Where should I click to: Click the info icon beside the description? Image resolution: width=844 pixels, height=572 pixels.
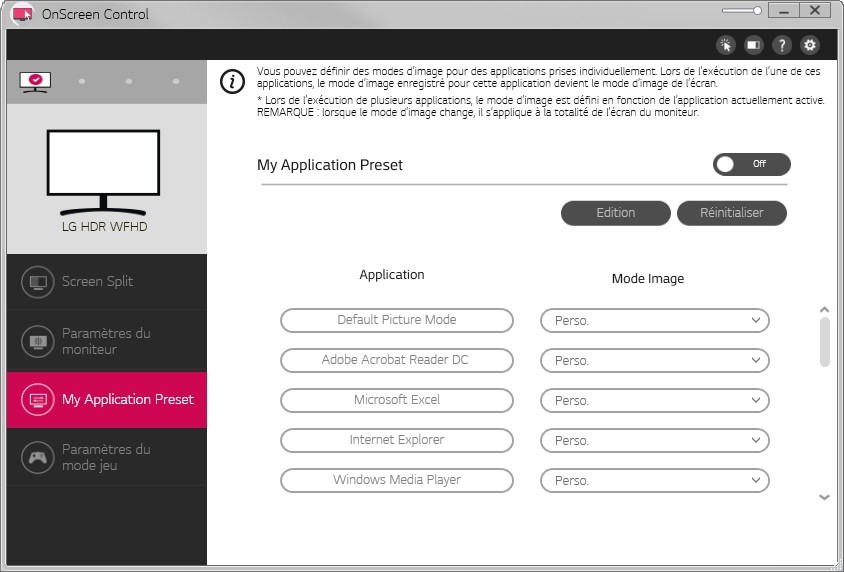click(x=232, y=82)
